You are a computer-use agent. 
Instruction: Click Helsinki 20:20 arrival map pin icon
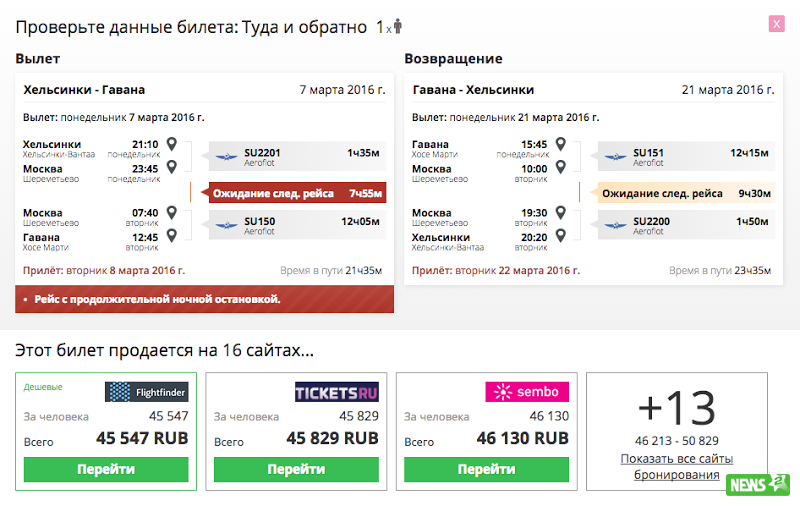point(561,235)
